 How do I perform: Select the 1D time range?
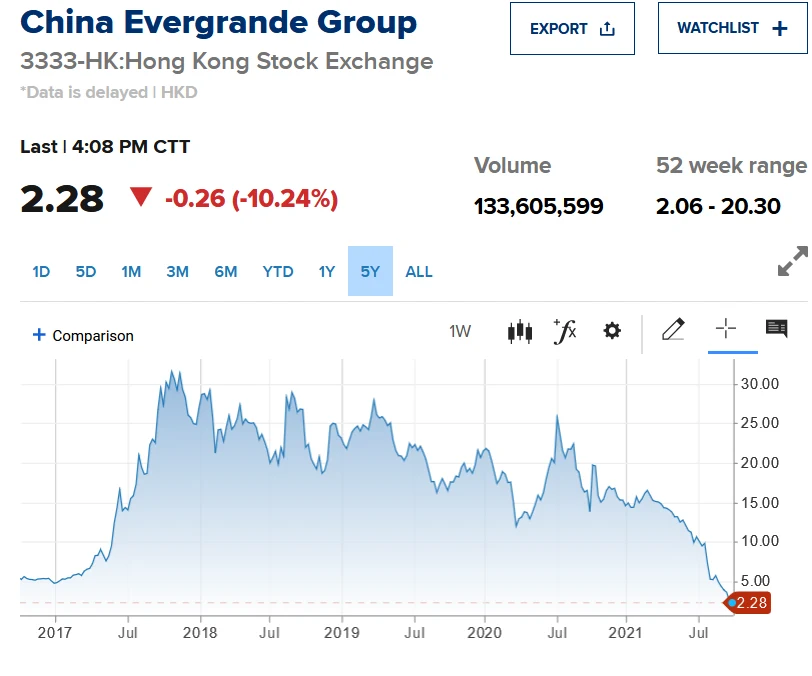pyautogui.click(x=41, y=272)
